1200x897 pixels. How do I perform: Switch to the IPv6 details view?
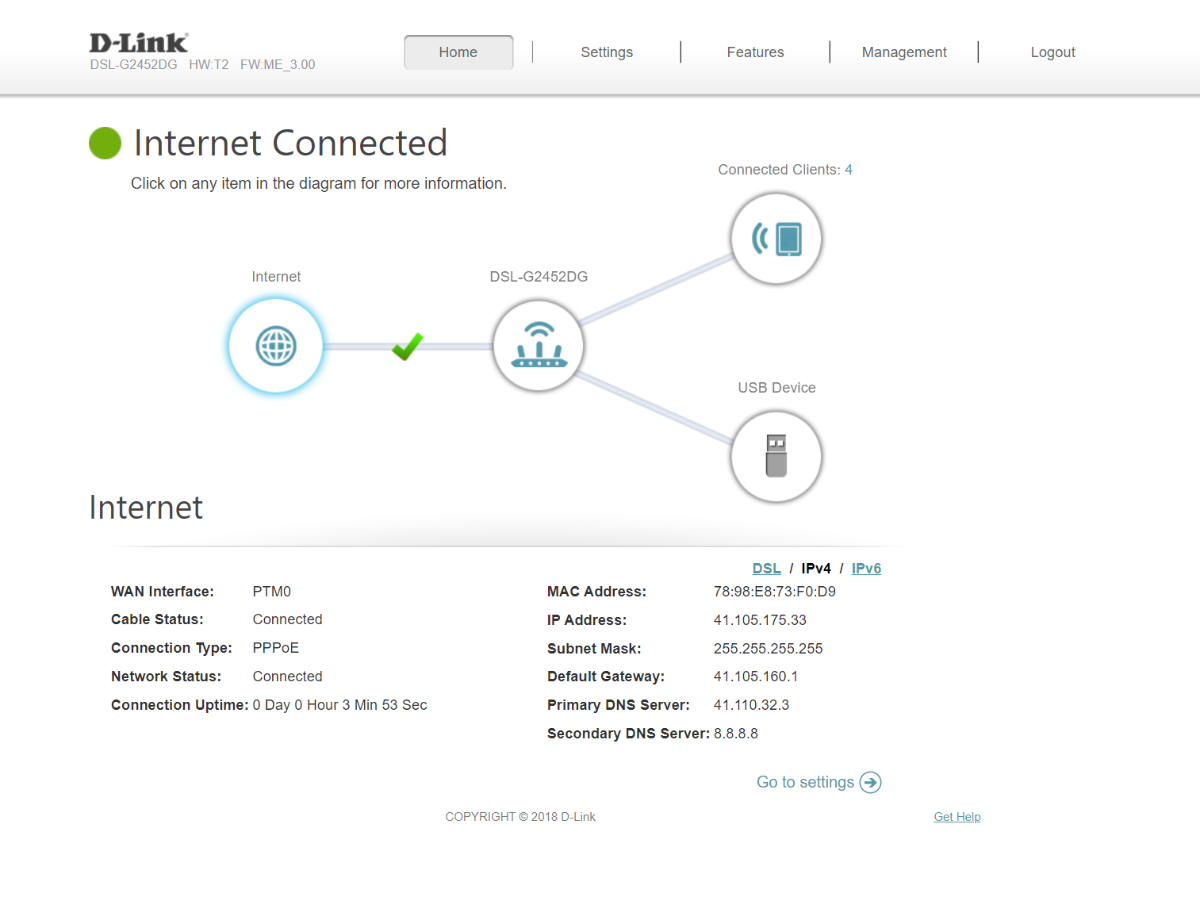coord(866,568)
